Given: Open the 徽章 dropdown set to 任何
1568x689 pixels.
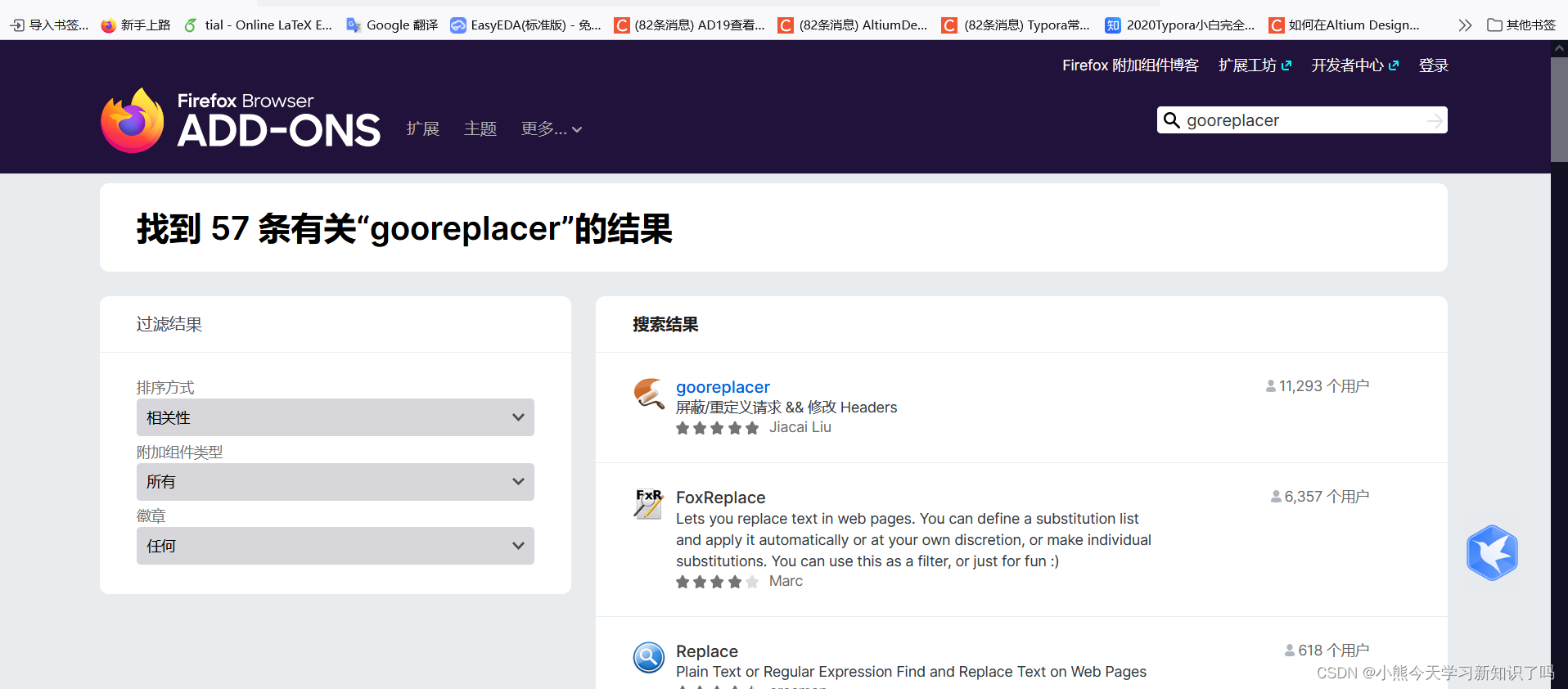Looking at the screenshot, I should 336,546.
